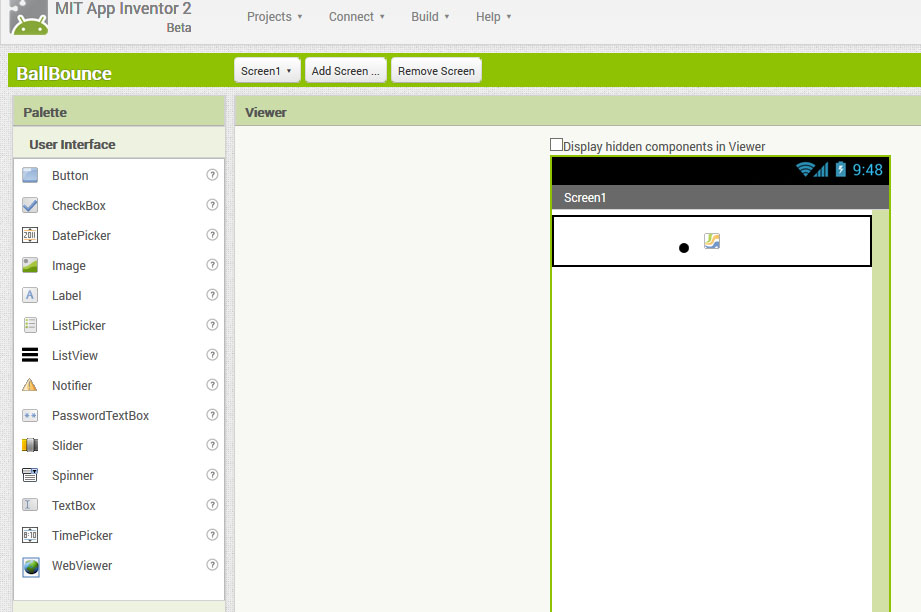The width and height of the screenshot is (921, 612).
Task: Enable Display hidden components in Viewer
Action: (x=556, y=144)
